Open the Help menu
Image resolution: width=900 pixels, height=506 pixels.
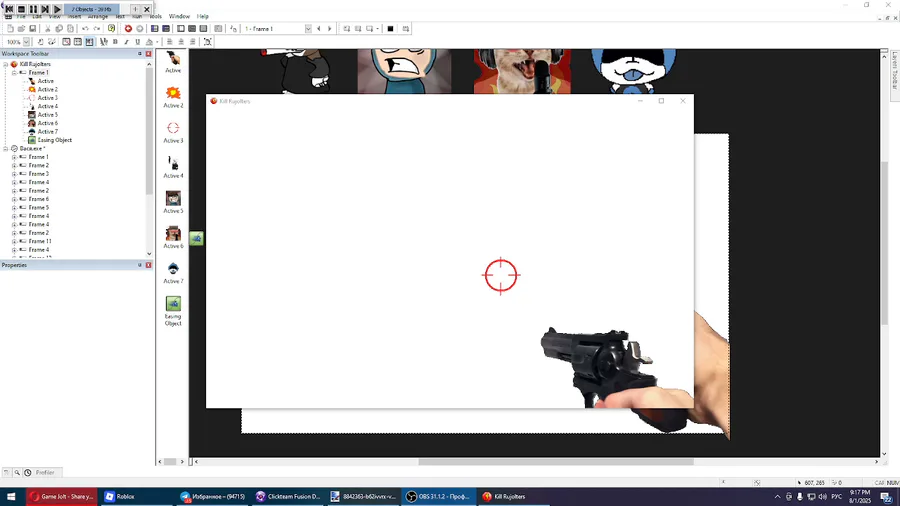(203, 17)
